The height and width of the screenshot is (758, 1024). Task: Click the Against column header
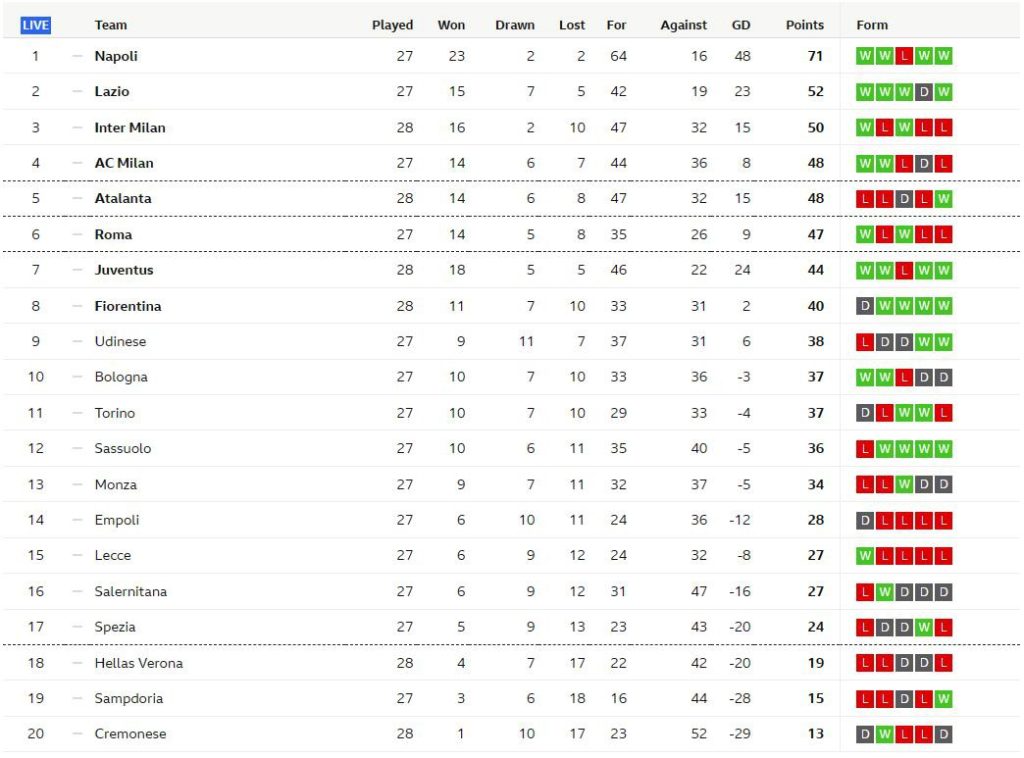click(683, 24)
